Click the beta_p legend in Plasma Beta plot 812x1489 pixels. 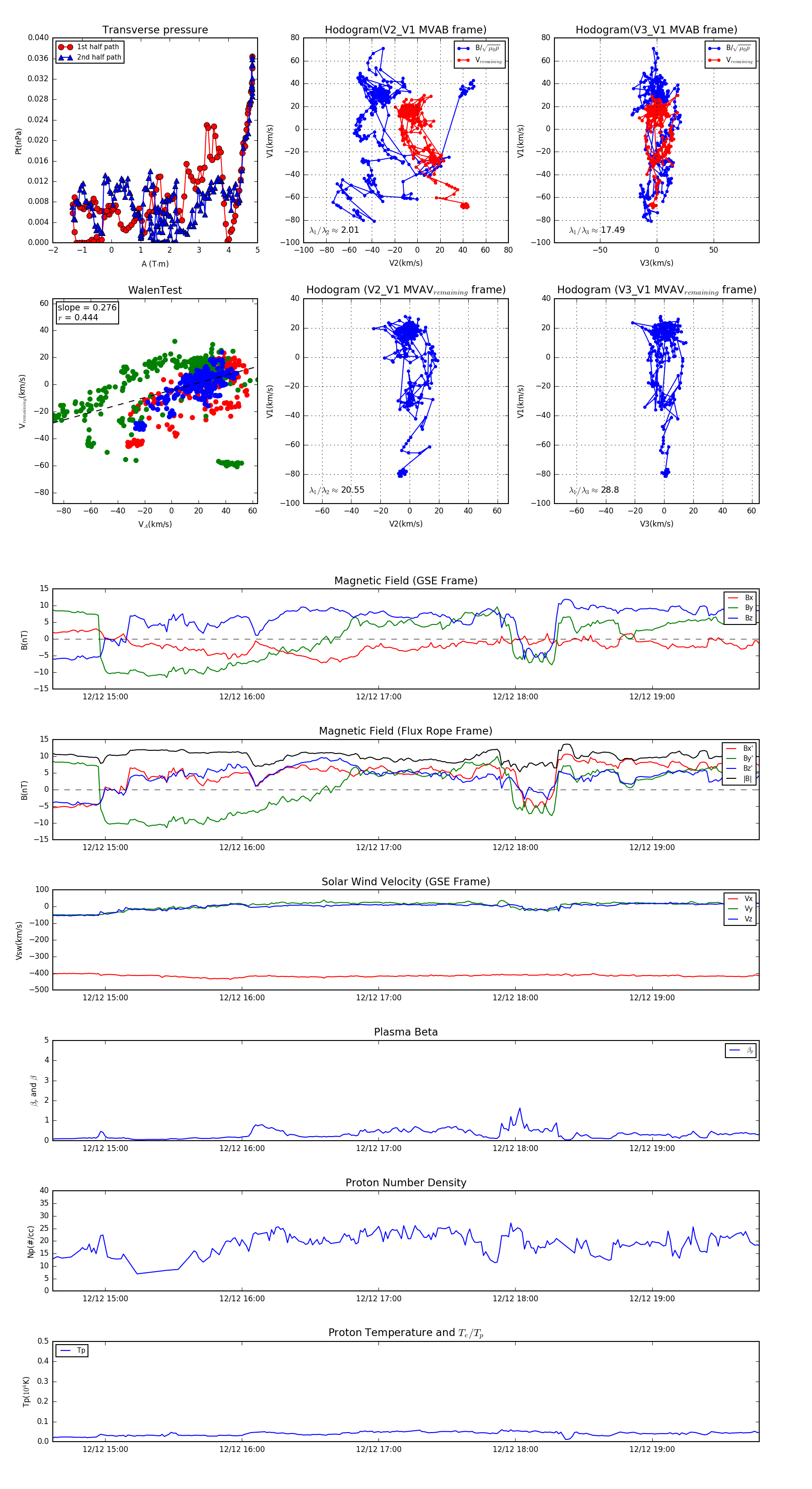[741, 1050]
